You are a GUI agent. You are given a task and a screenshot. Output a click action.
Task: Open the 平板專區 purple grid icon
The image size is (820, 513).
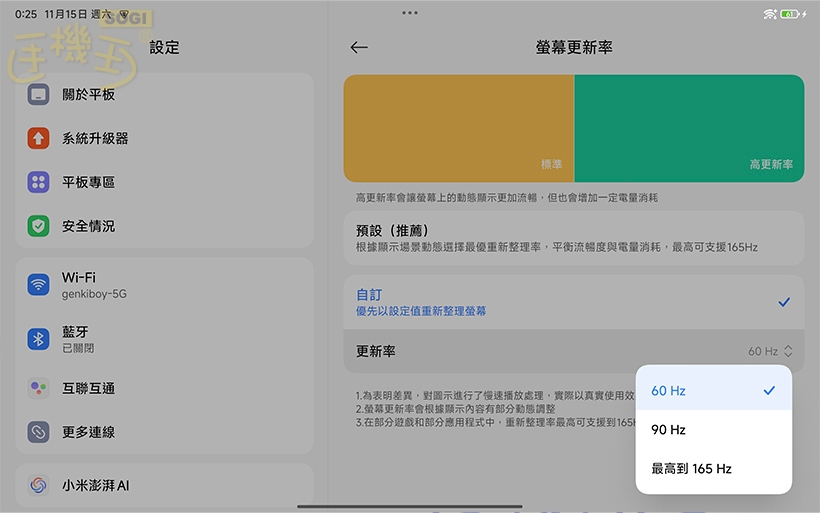click(38, 183)
